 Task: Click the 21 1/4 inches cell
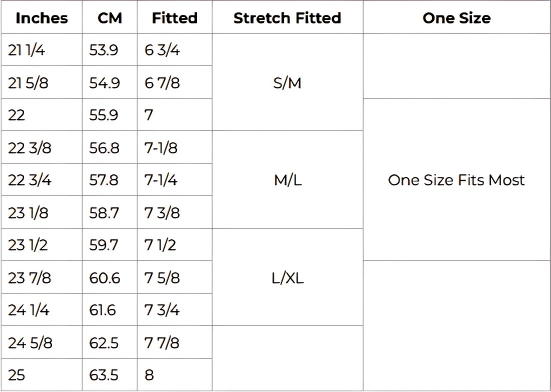click(x=42, y=50)
